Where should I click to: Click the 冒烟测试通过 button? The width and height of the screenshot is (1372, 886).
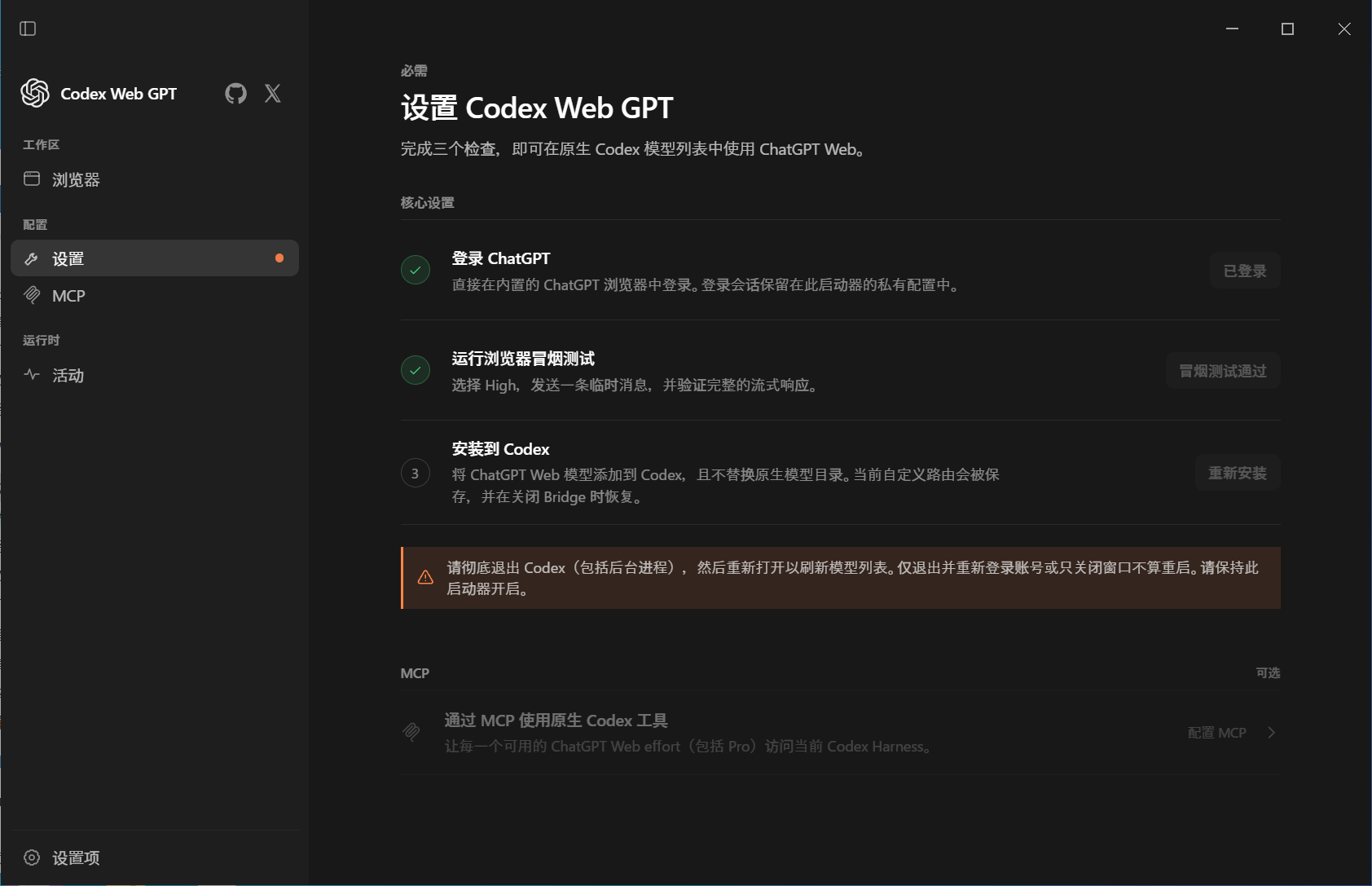[x=1223, y=371]
